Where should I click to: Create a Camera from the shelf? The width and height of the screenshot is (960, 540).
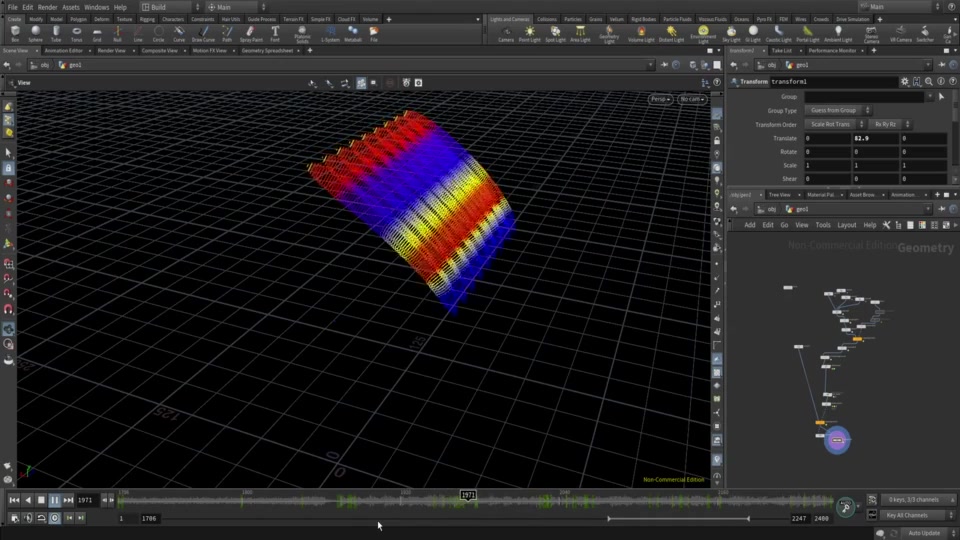(506, 33)
